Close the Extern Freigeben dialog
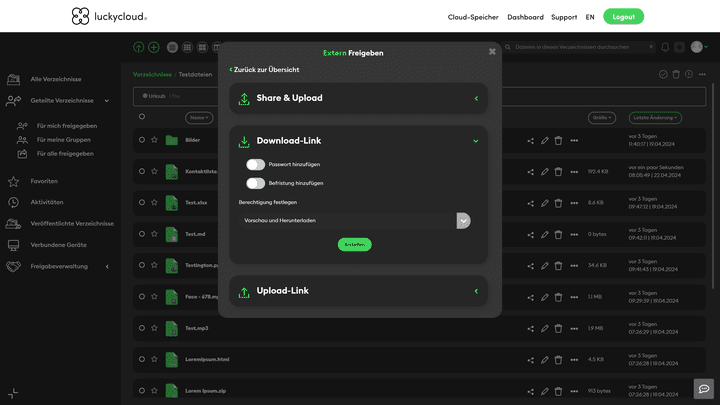This screenshot has width=720, height=405. tap(492, 52)
